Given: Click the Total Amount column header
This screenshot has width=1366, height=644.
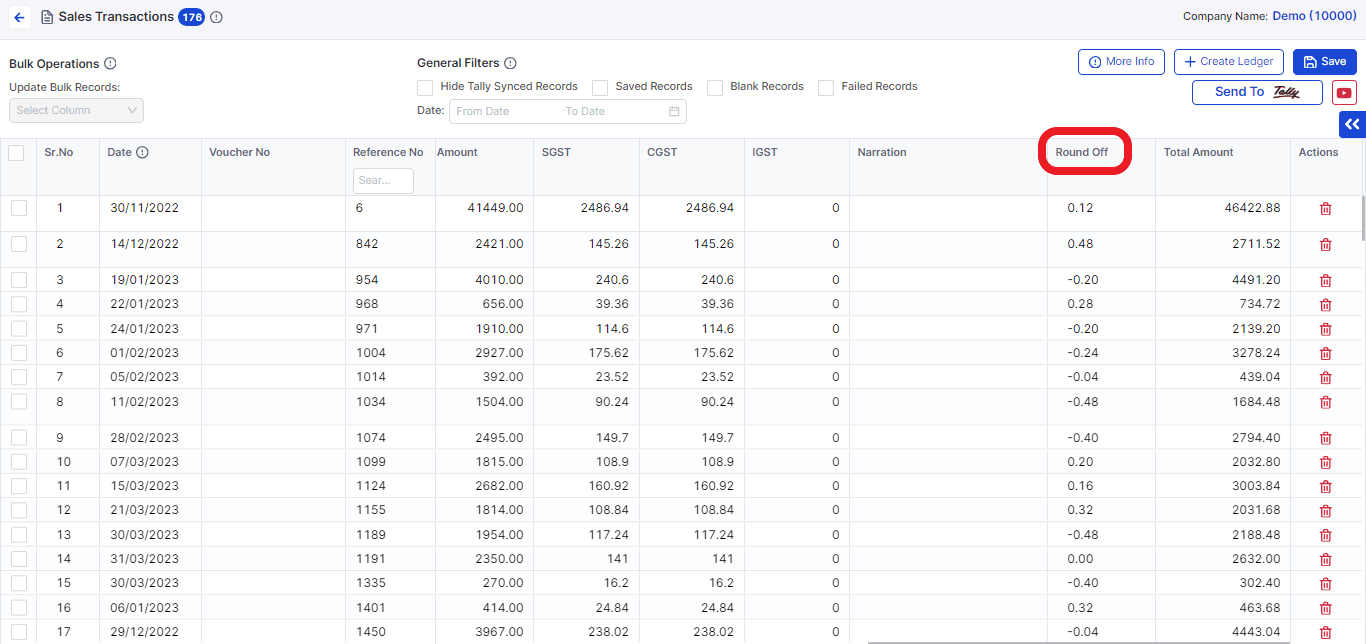Looking at the screenshot, I should (1198, 152).
